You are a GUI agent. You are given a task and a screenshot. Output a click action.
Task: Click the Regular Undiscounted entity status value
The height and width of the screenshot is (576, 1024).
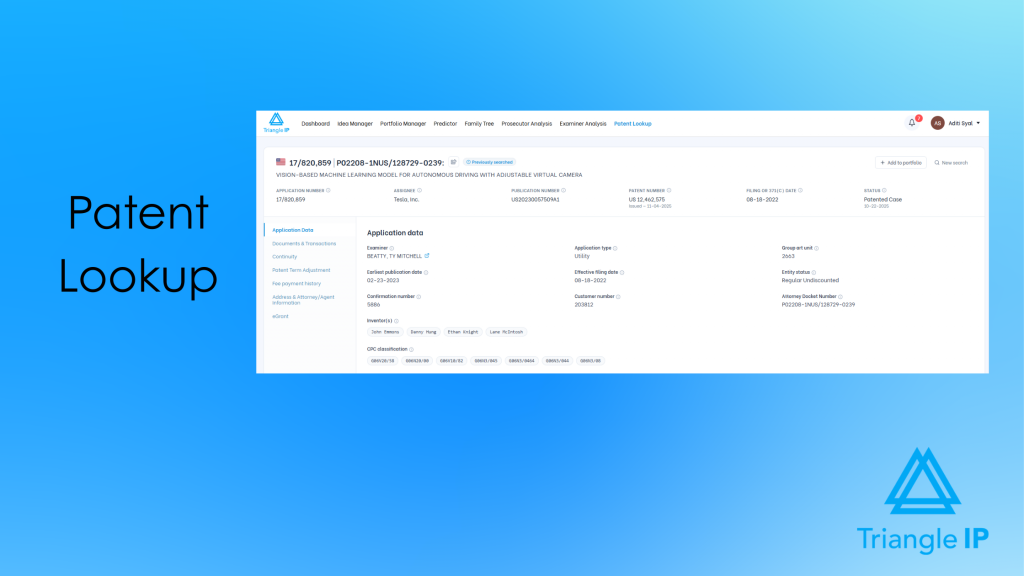pos(810,280)
